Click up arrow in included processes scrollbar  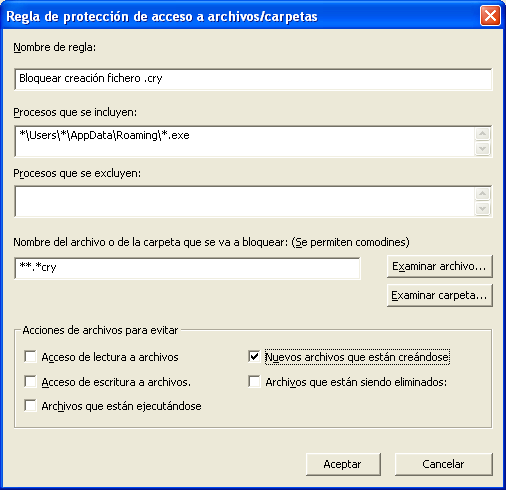[482, 134]
